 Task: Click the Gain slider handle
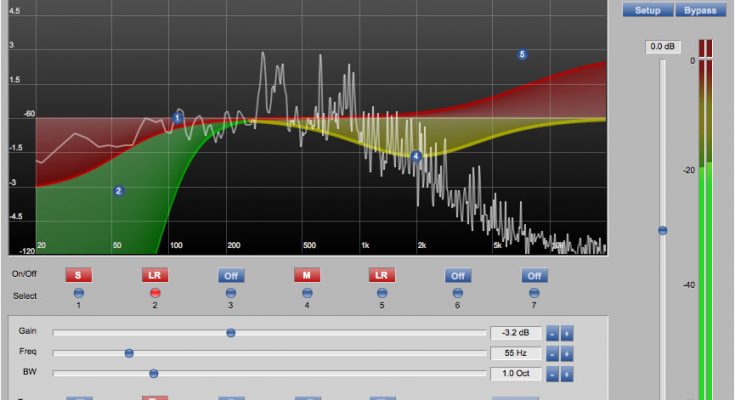coord(230,333)
